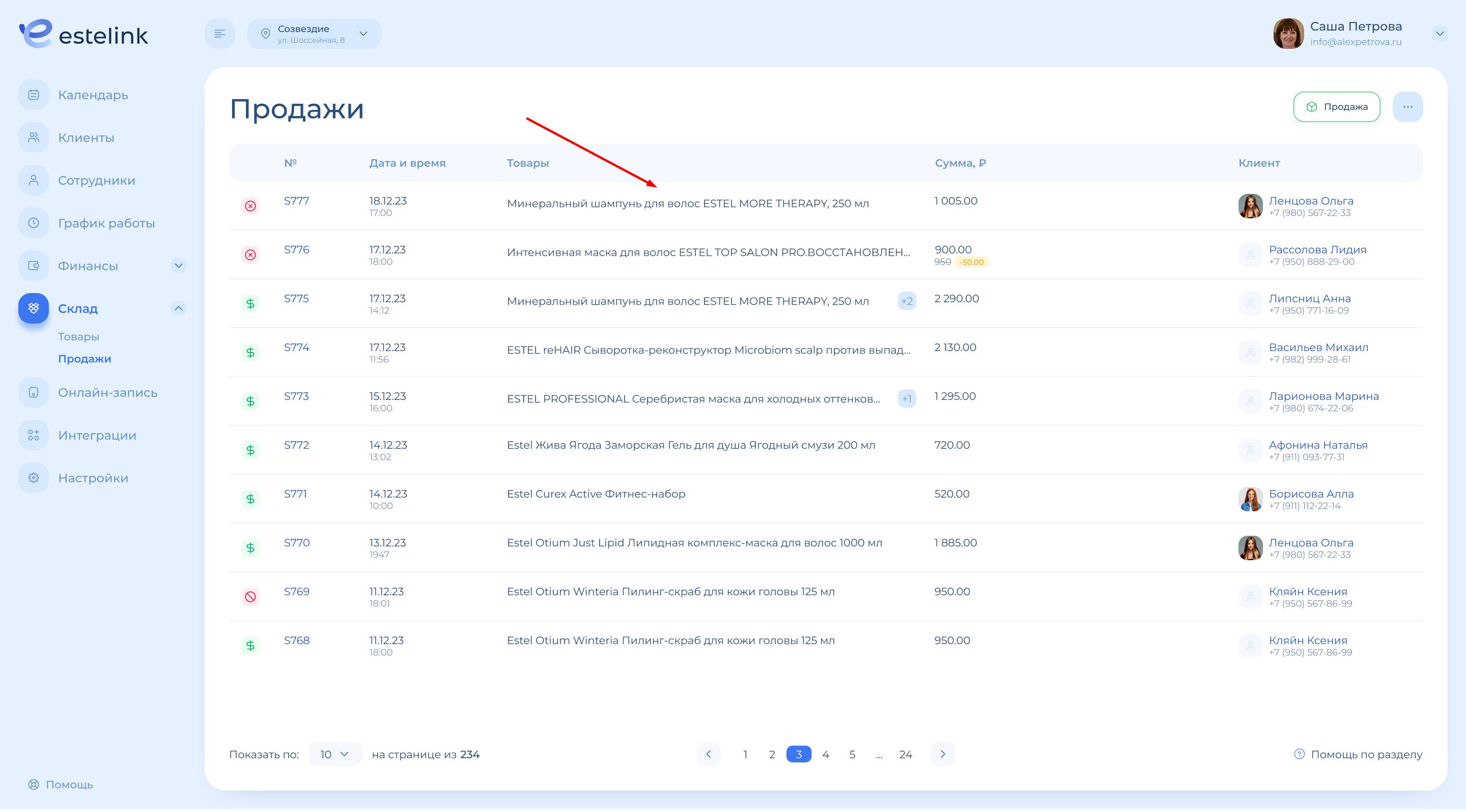Open client Ларионова Марина
This screenshot has width=1466, height=812.
(1323, 397)
